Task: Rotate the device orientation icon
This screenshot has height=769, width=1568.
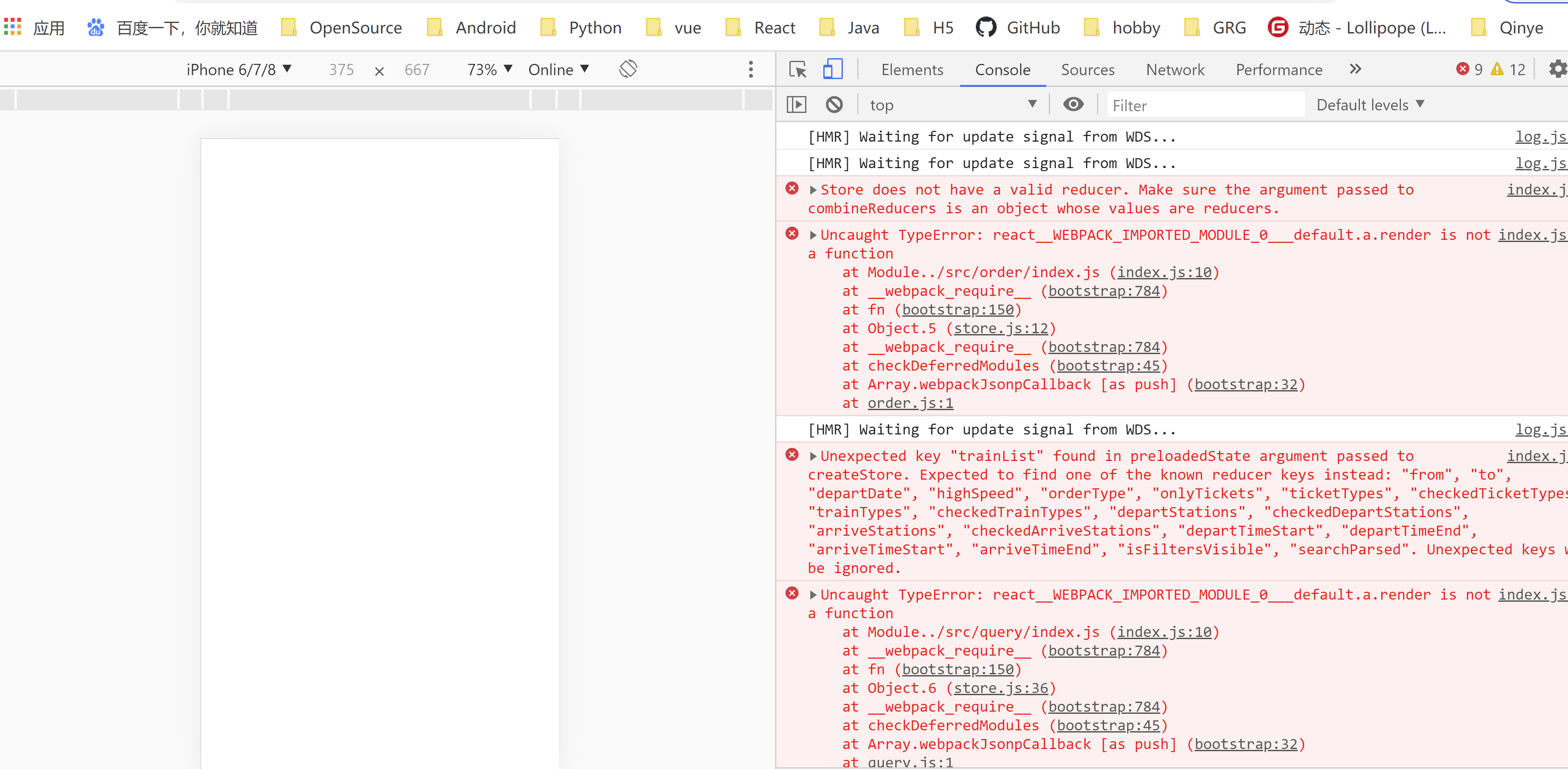Action: coord(627,69)
